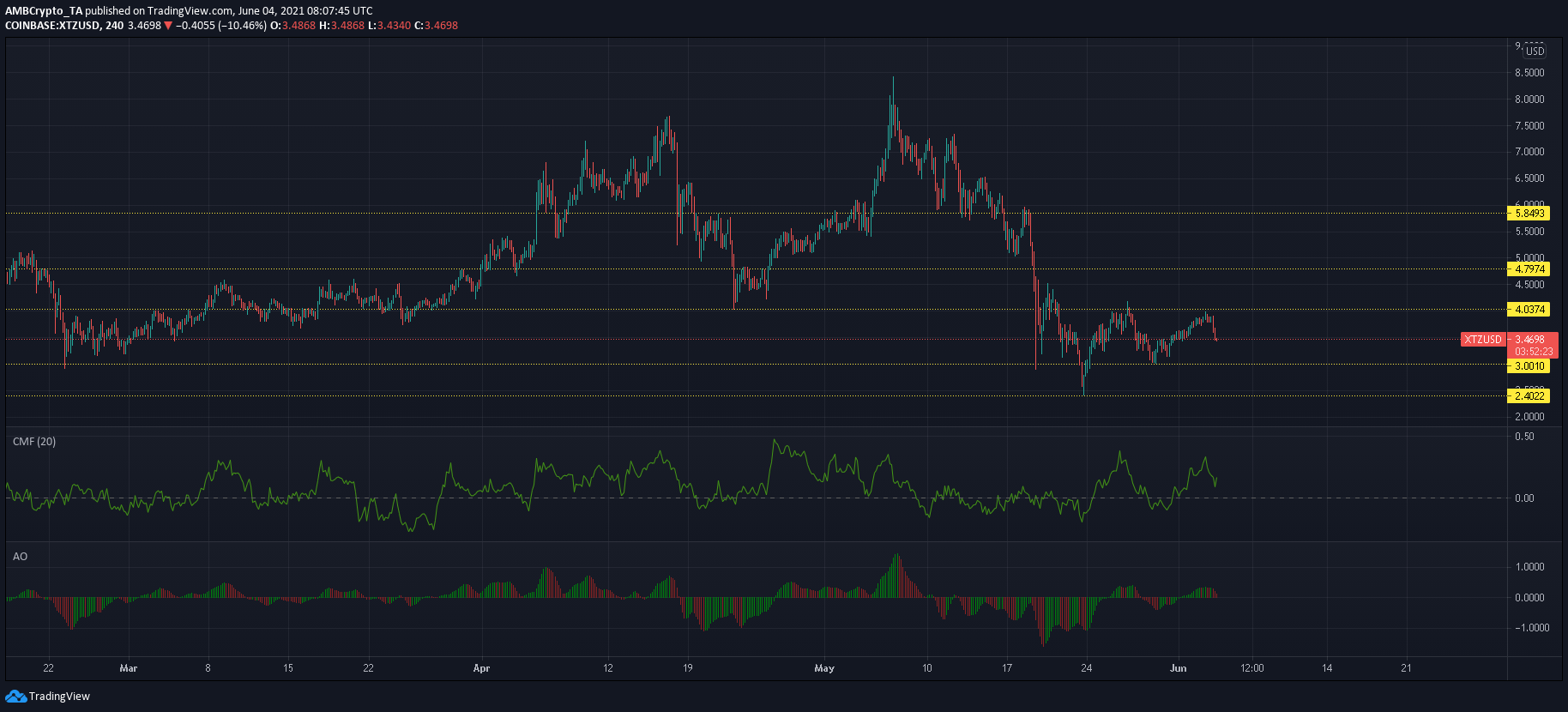The height and width of the screenshot is (712, 1568).
Task: Click the USD currency label on price axis
Action: [1535, 51]
